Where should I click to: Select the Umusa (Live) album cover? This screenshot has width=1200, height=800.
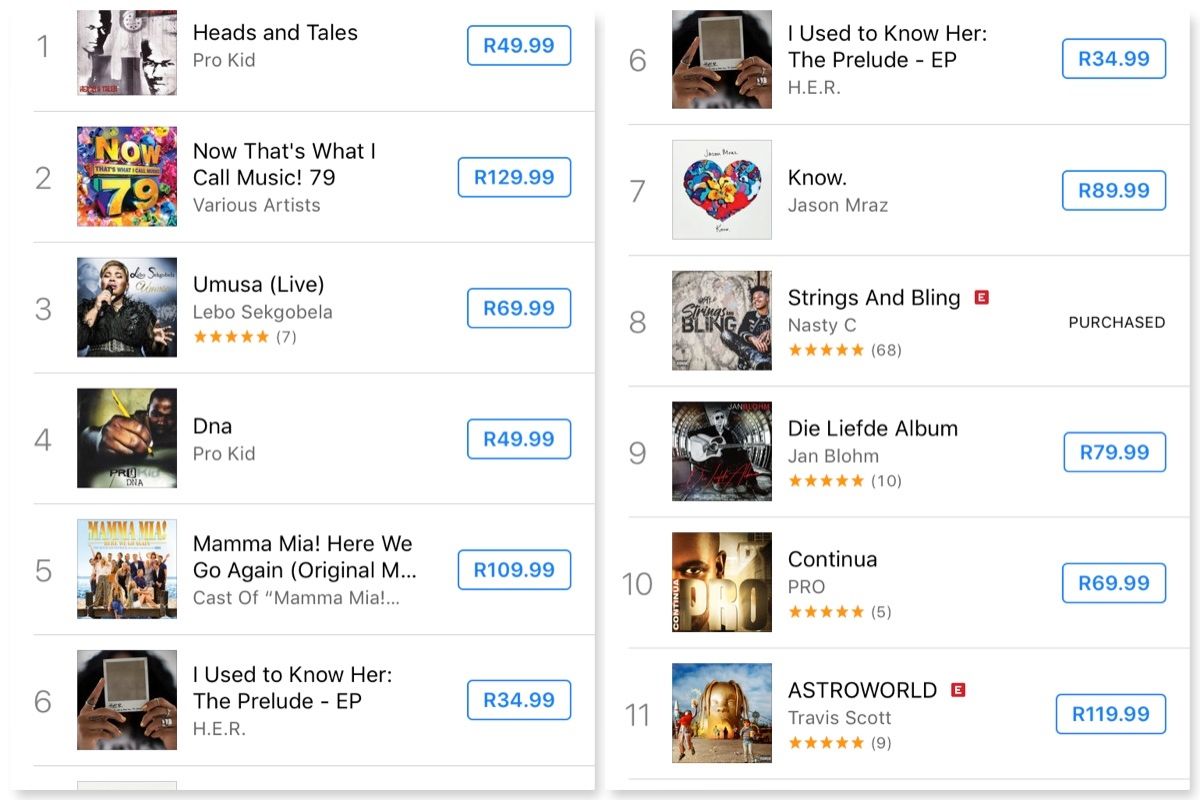pos(127,307)
